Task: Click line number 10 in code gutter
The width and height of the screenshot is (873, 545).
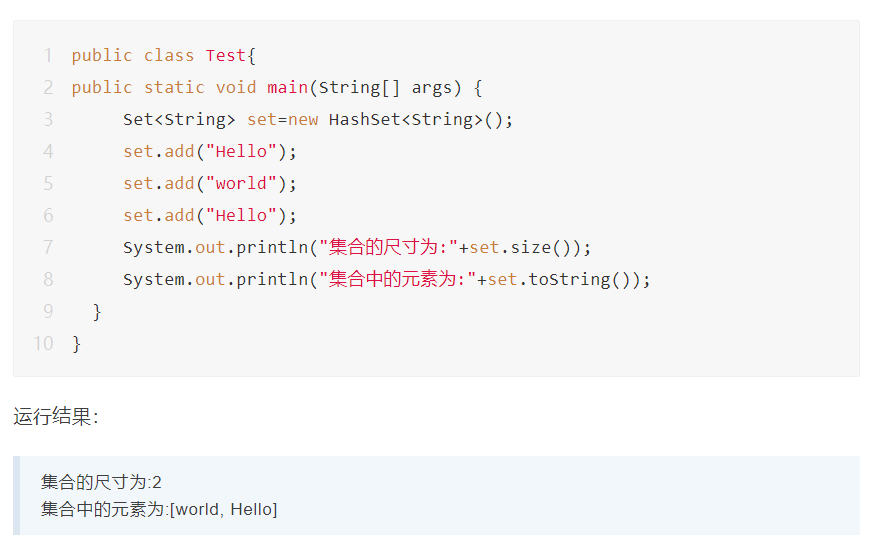Action: [x=43, y=344]
